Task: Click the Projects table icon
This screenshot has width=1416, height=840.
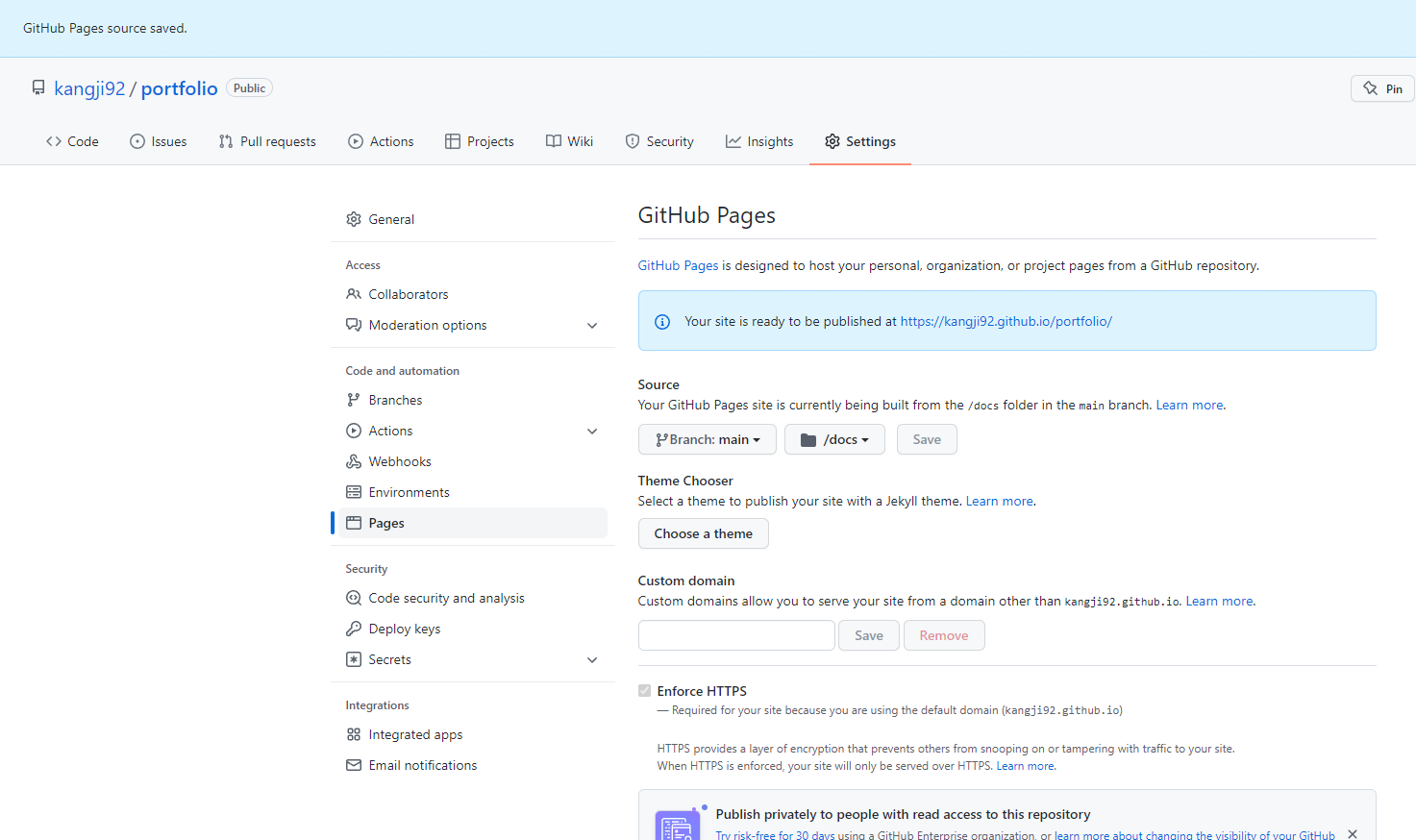Action: pyautogui.click(x=453, y=141)
